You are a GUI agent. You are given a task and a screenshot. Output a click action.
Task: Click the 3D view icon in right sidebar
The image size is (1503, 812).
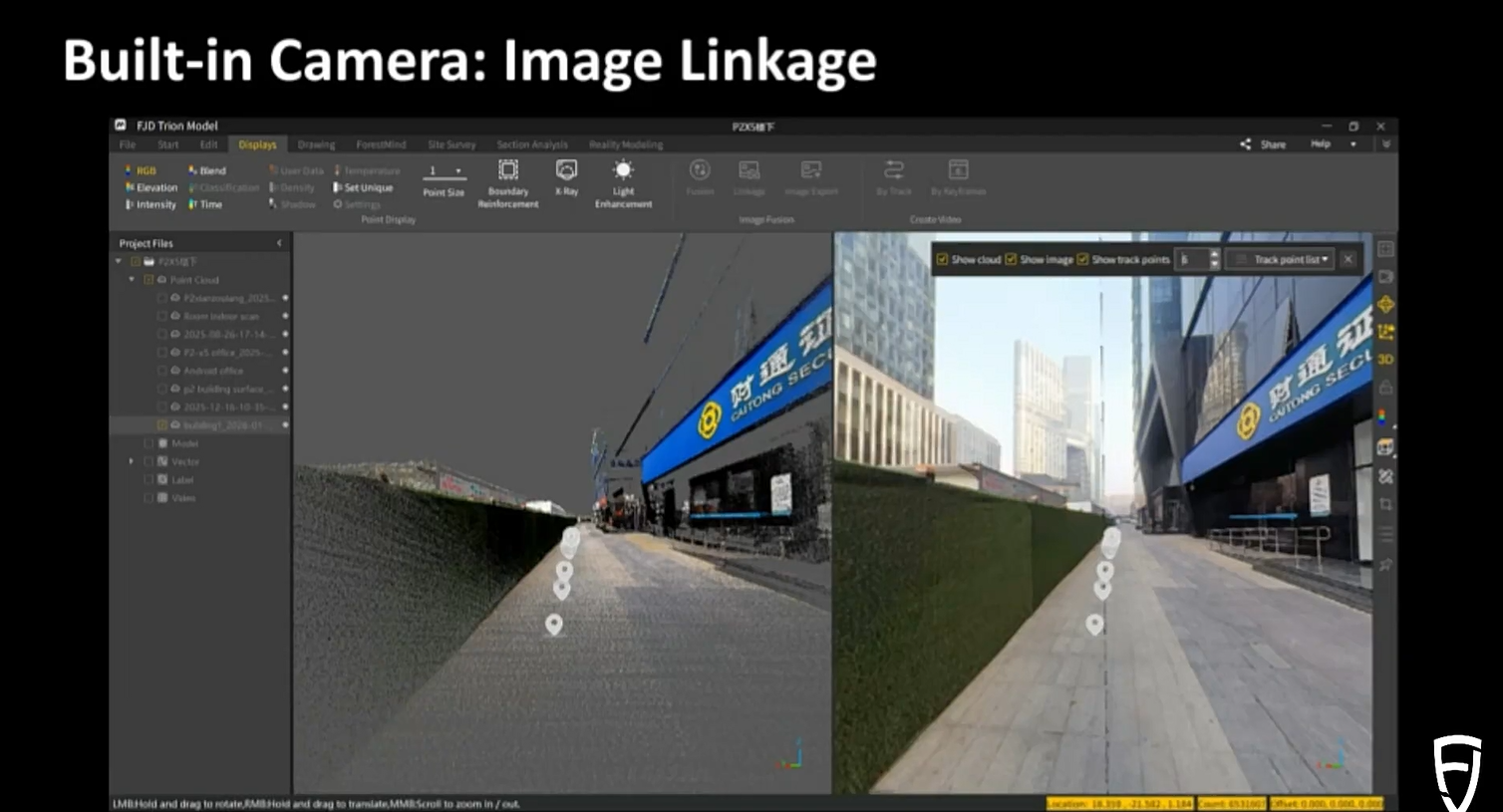[1385, 360]
